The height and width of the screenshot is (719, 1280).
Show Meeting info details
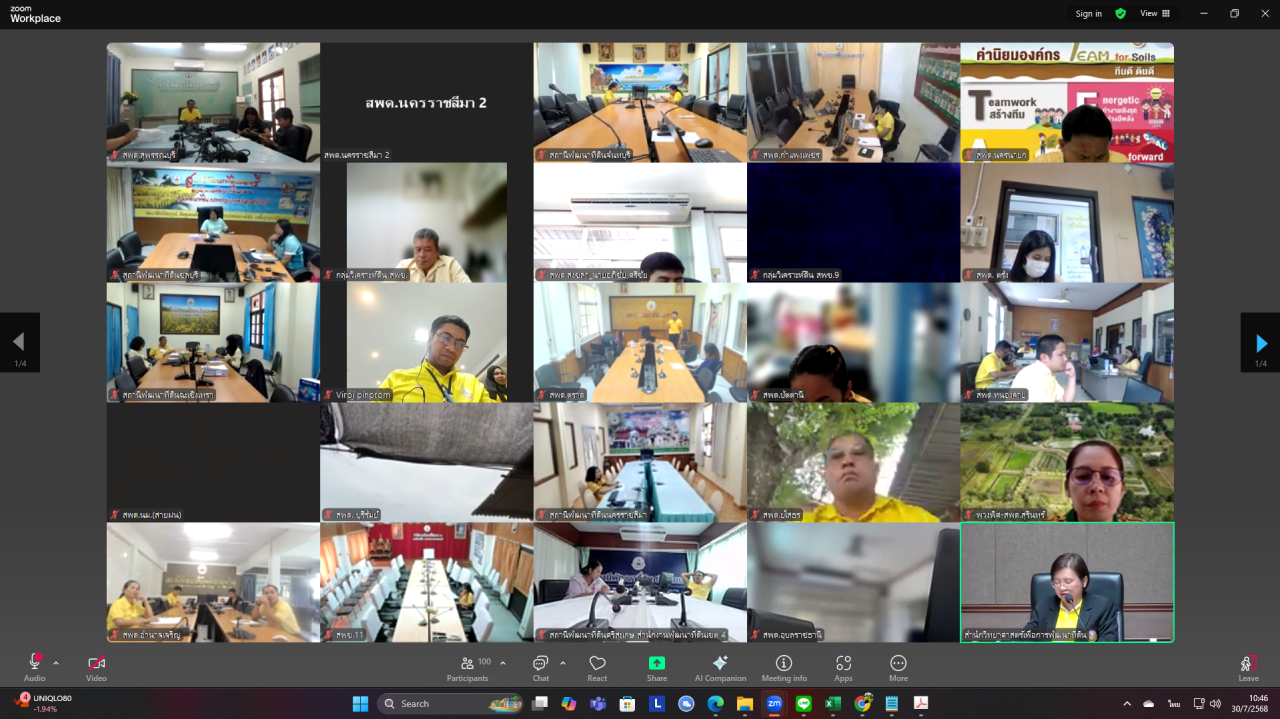(784, 666)
